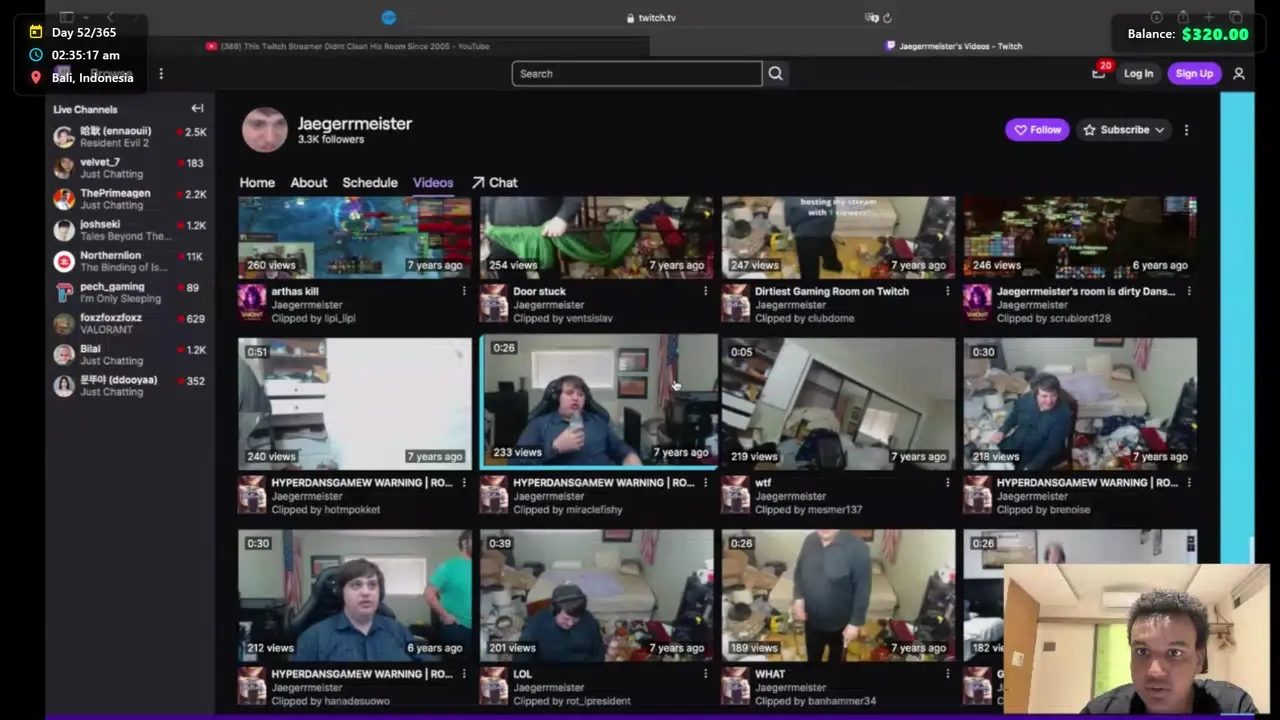Open options dots for WHAT clip
Viewport: 1280px width, 720px height.
pos(947,674)
